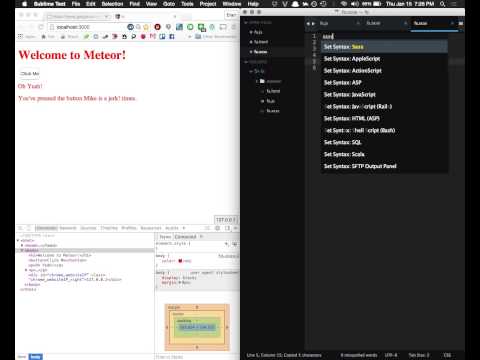This screenshot has width=480, height=360.
Task: Choose Set Syntax: HTML (ASP)
Action: point(384,118)
